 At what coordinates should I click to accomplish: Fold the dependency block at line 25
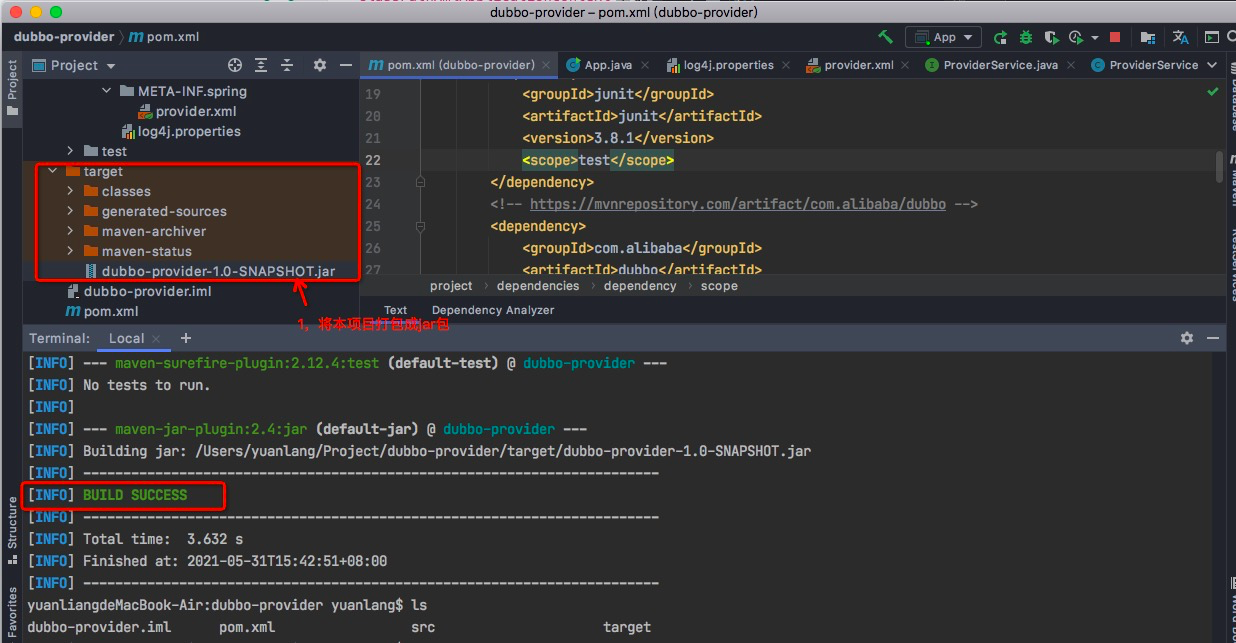[420, 226]
